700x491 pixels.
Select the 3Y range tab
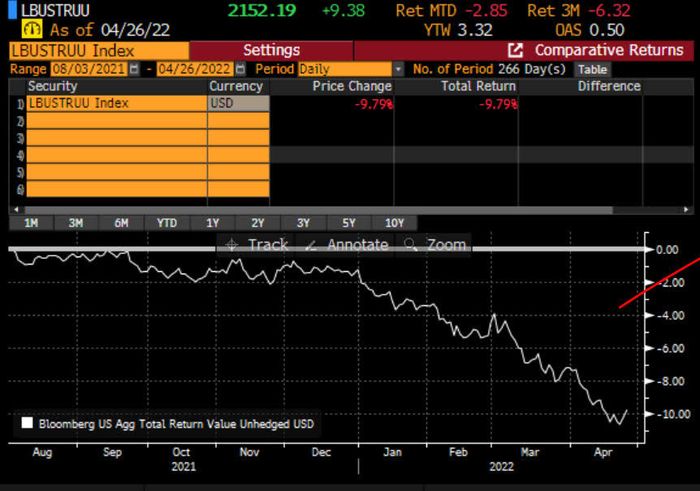(x=303, y=223)
